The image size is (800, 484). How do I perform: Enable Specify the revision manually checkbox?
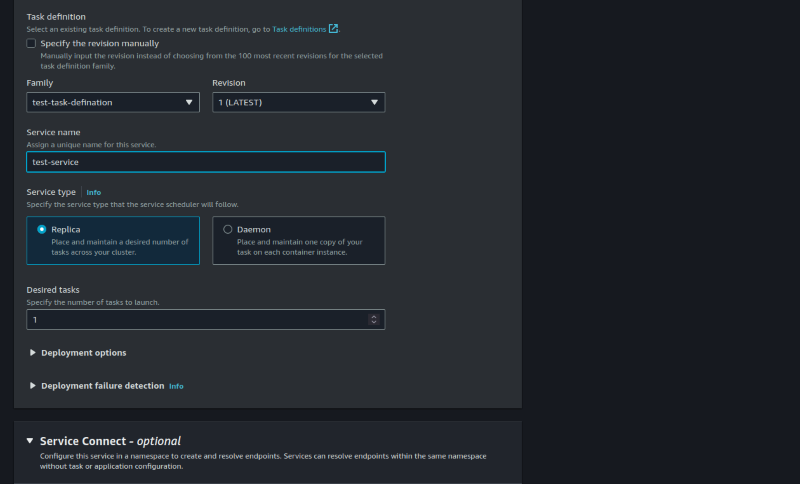(x=32, y=43)
